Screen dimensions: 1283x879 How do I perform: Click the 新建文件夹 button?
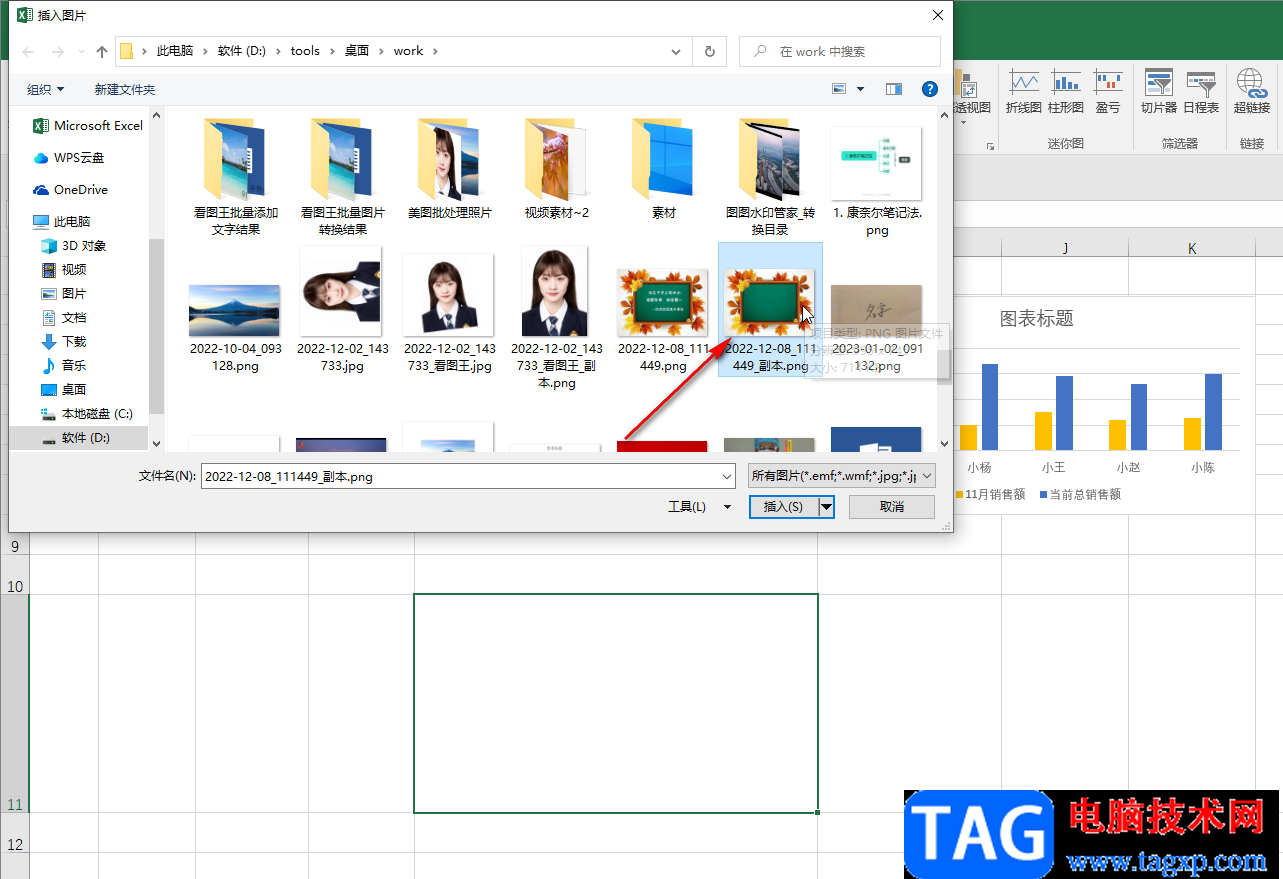125,89
